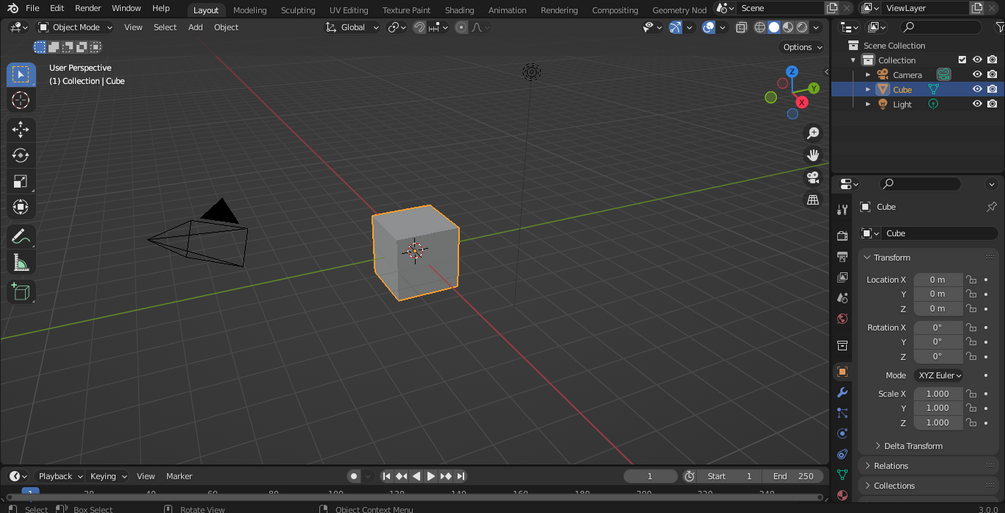Collapse the Transform panel
The height and width of the screenshot is (513, 1005).
(892, 257)
